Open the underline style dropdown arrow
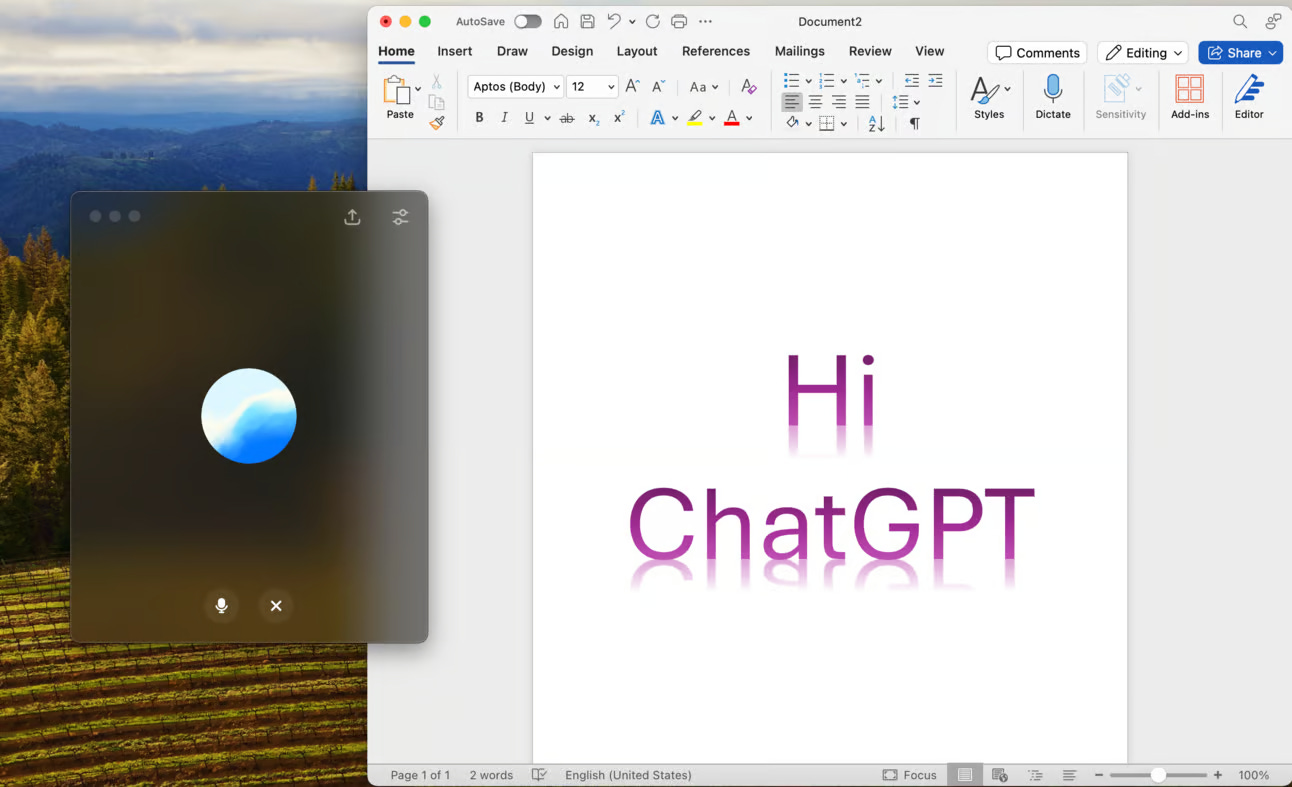The height and width of the screenshot is (787, 1292). click(547, 119)
